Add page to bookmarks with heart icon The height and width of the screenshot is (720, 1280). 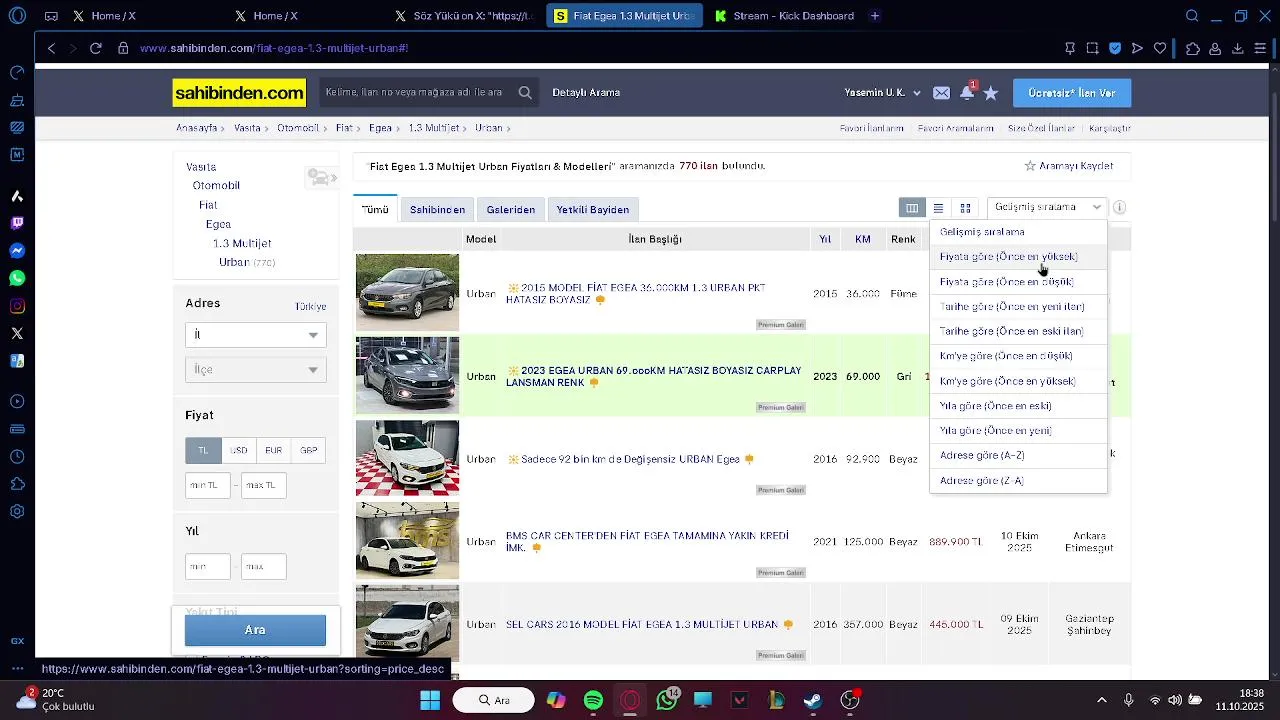point(1160,48)
